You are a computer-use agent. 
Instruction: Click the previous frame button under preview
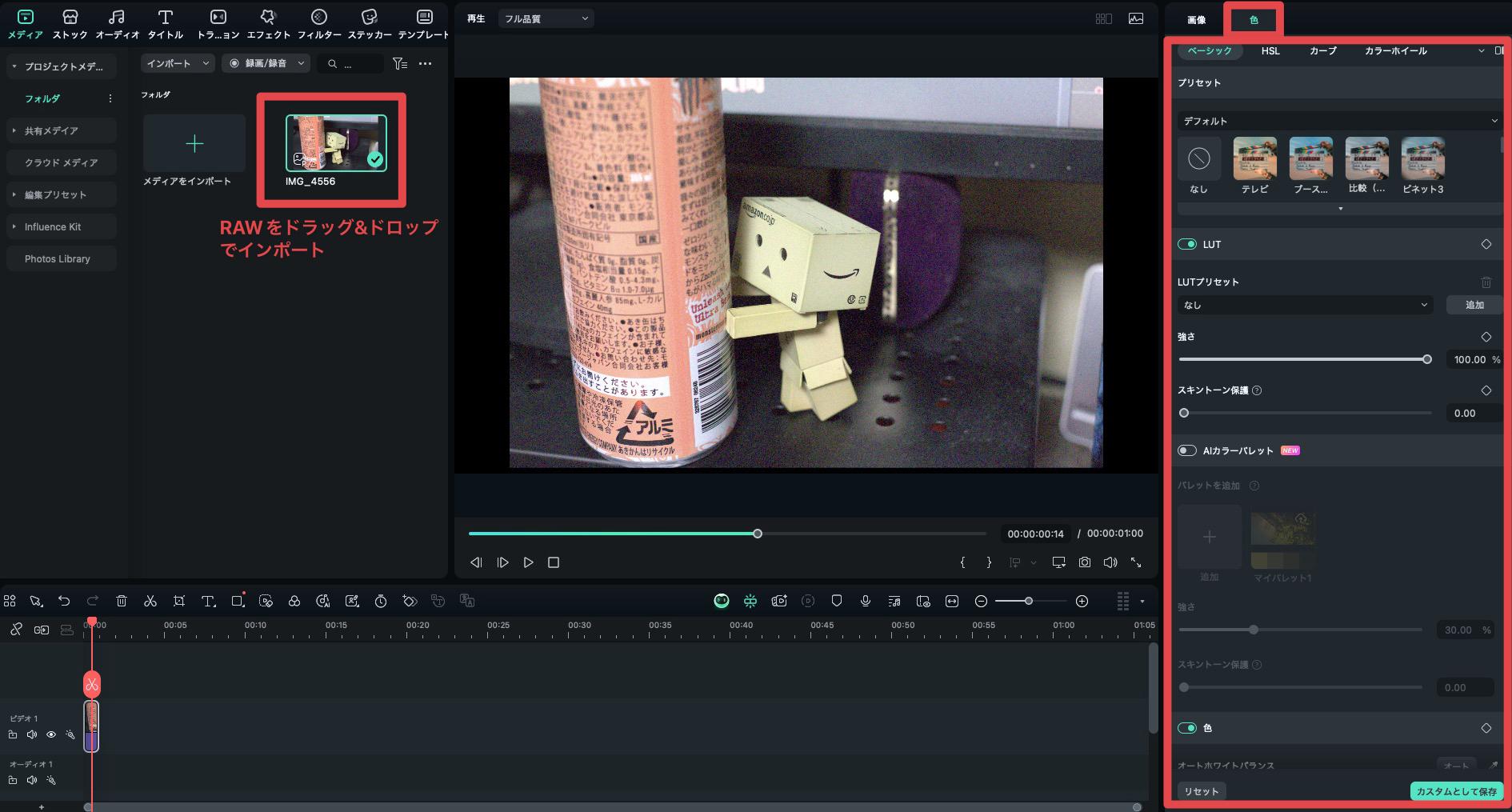coord(476,562)
